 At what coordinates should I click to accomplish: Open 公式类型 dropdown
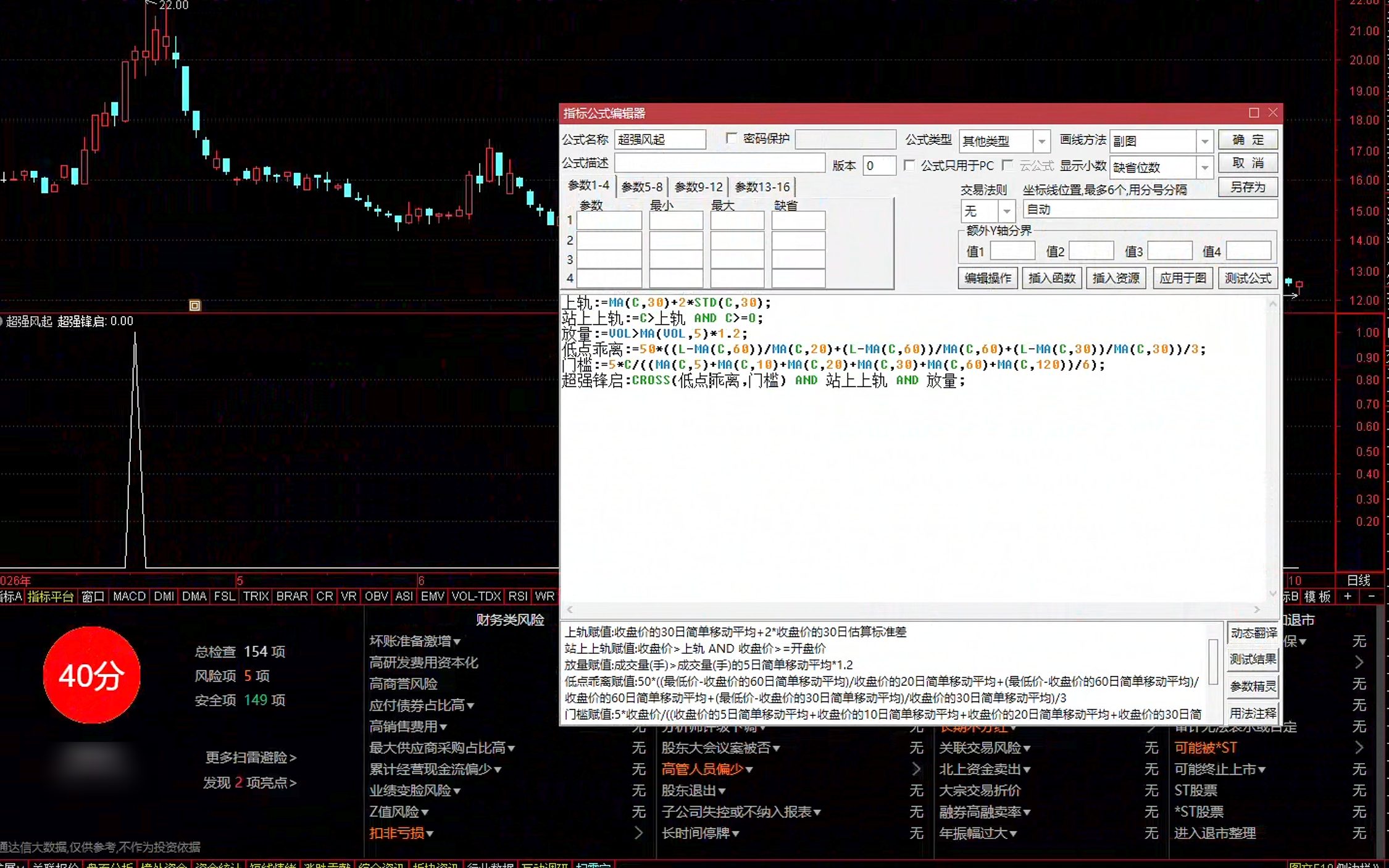click(x=1041, y=141)
